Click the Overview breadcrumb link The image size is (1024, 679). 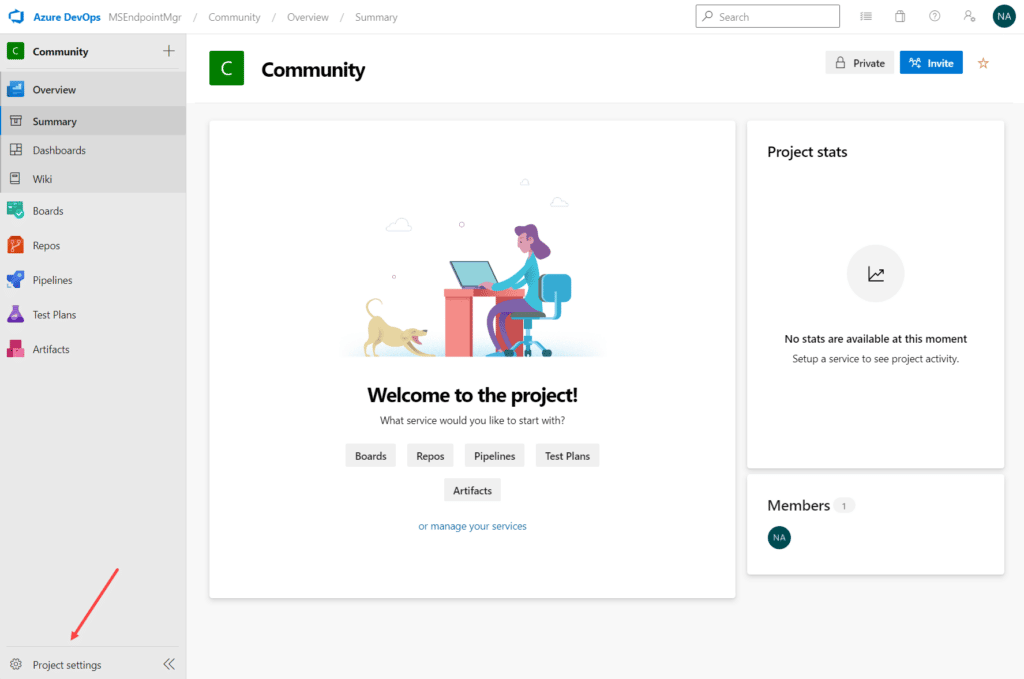[308, 17]
